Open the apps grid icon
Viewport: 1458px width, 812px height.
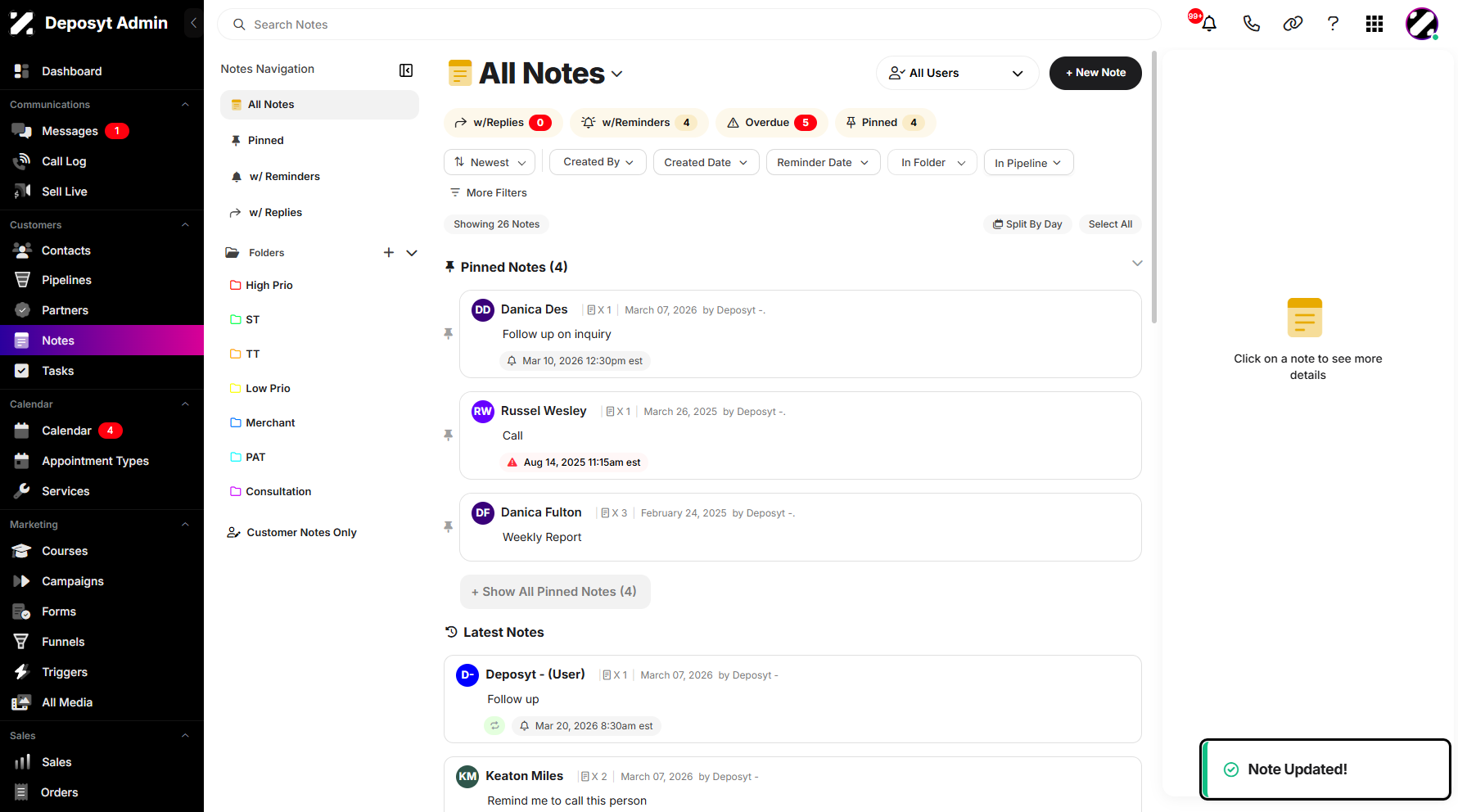(1374, 24)
